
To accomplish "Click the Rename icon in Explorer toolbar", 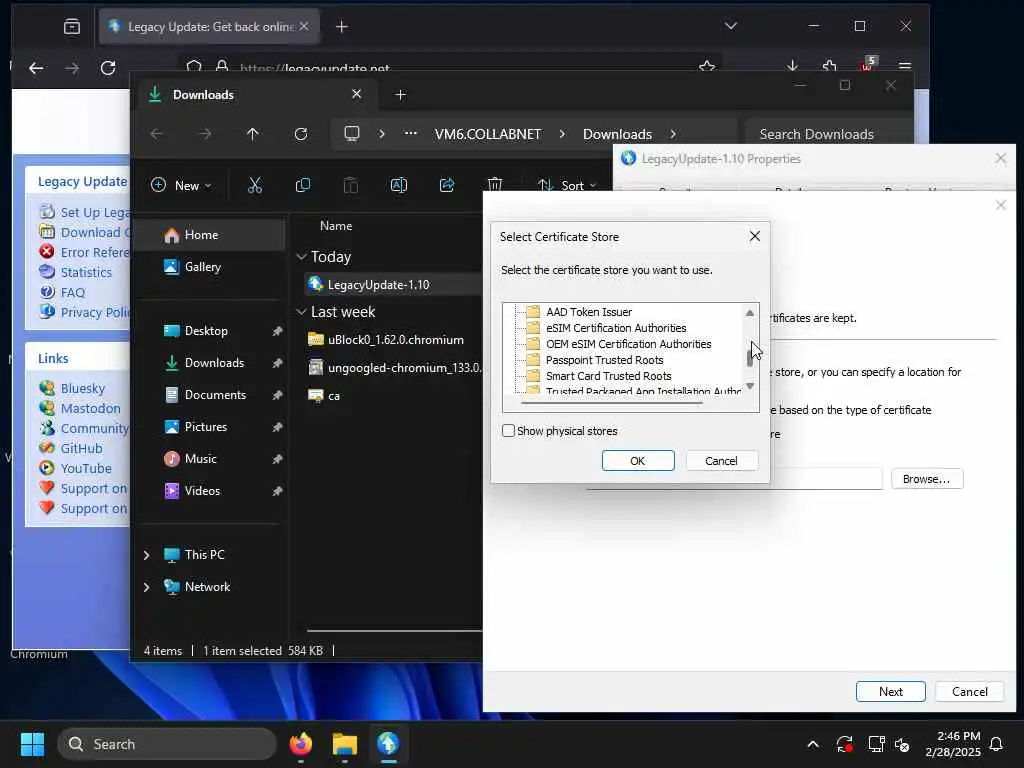I will click(398, 185).
